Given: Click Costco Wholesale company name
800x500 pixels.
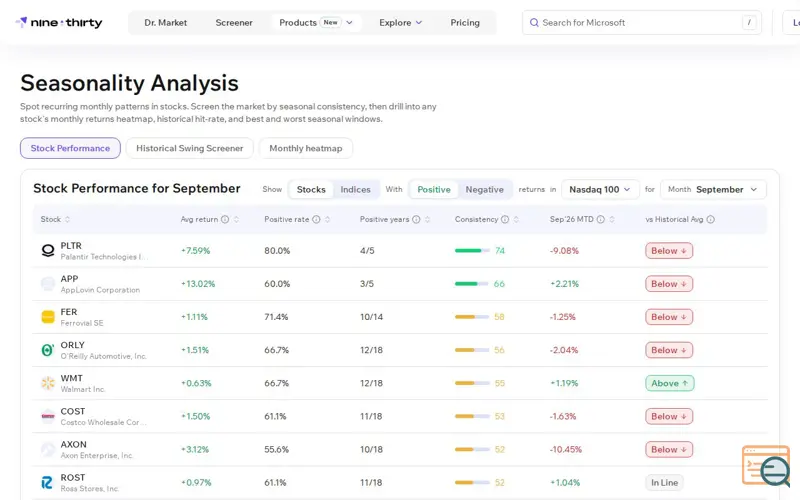Looking at the screenshot, I should click(x=103, y=422).
